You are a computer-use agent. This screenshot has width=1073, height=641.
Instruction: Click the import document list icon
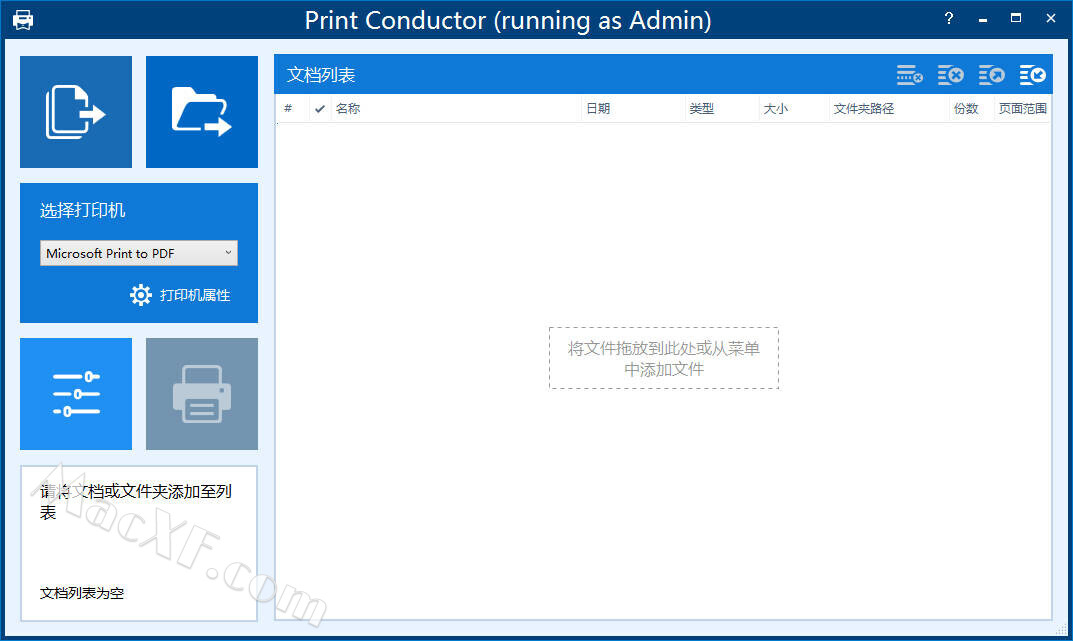pyautogui.click(x=1032, y=75)
